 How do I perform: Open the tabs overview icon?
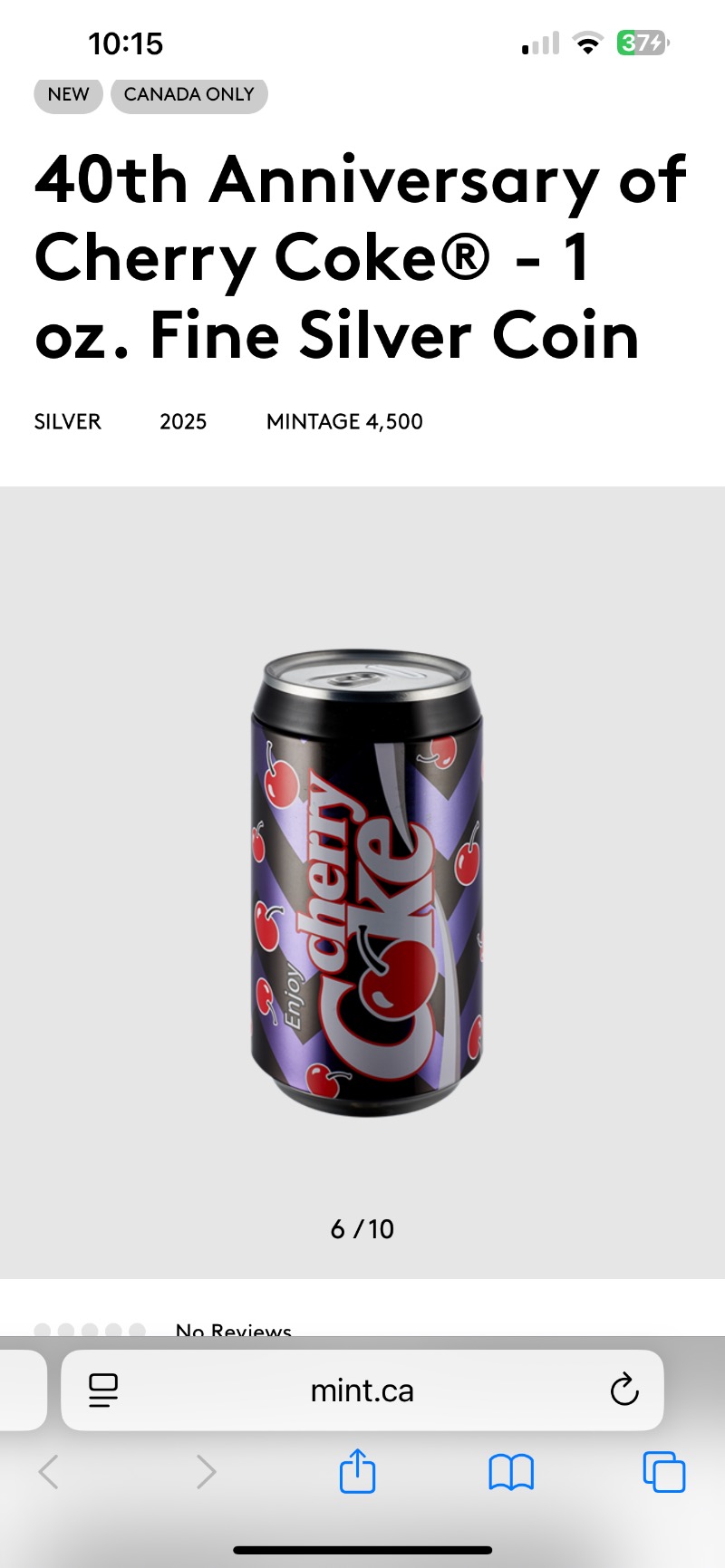[664, 1471]
